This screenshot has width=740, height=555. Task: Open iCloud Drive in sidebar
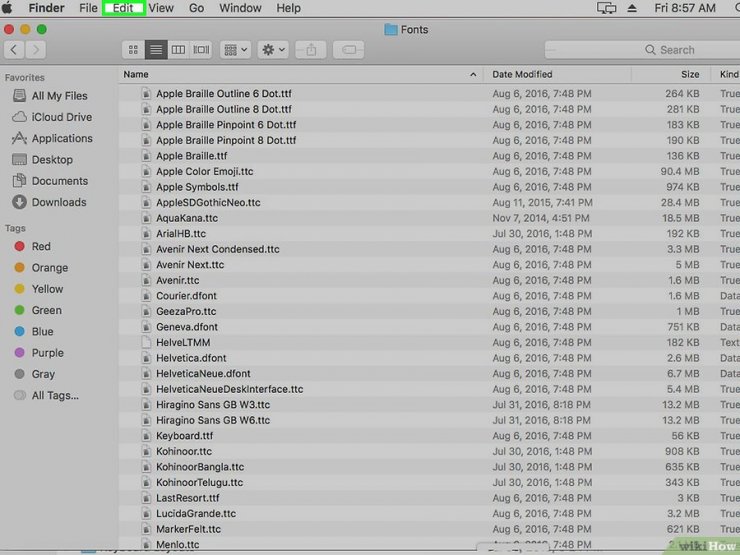(x=59, y=117)
